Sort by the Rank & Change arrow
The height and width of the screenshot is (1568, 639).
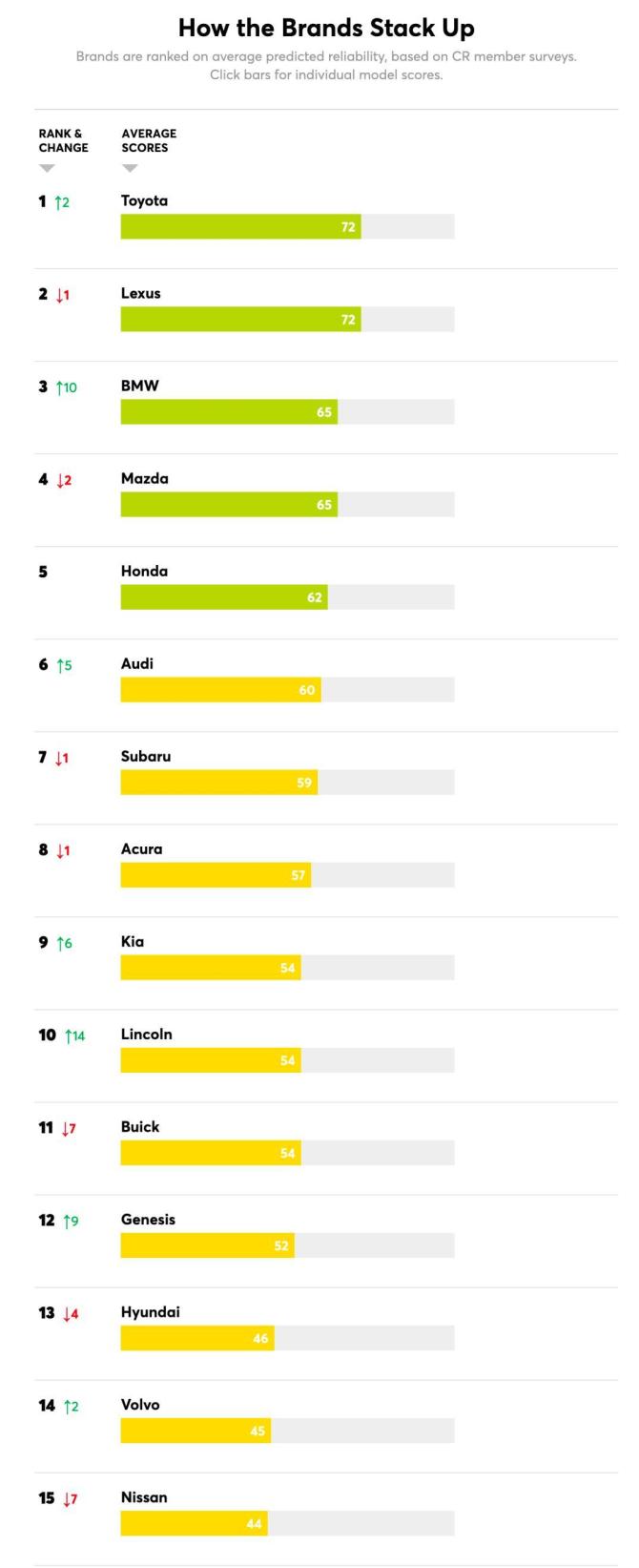click(x=47, y=169)
